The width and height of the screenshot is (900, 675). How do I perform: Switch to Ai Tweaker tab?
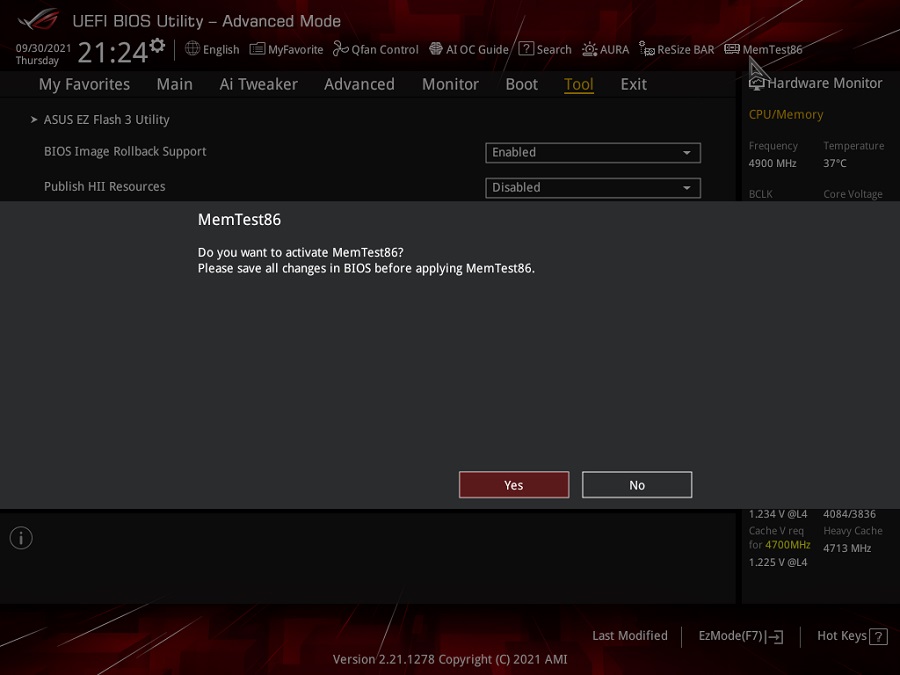[258, 84]
